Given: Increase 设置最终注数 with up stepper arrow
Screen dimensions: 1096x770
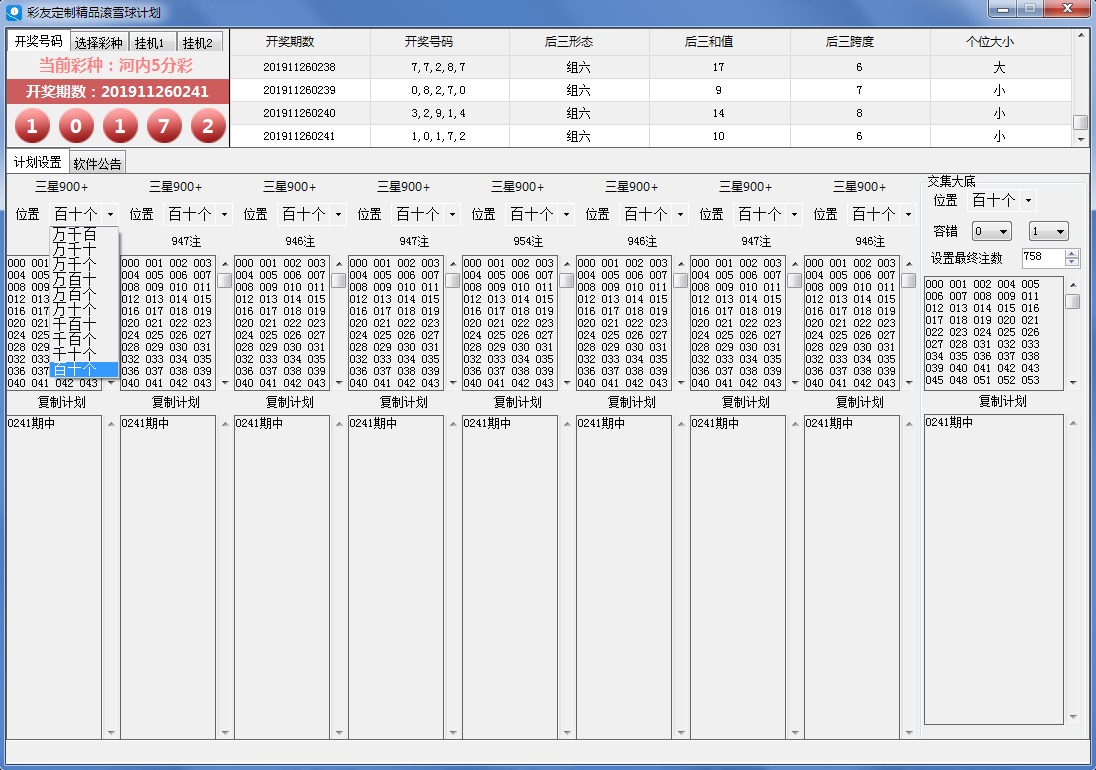Looking at the screenshot, I should click(1072, 254).
